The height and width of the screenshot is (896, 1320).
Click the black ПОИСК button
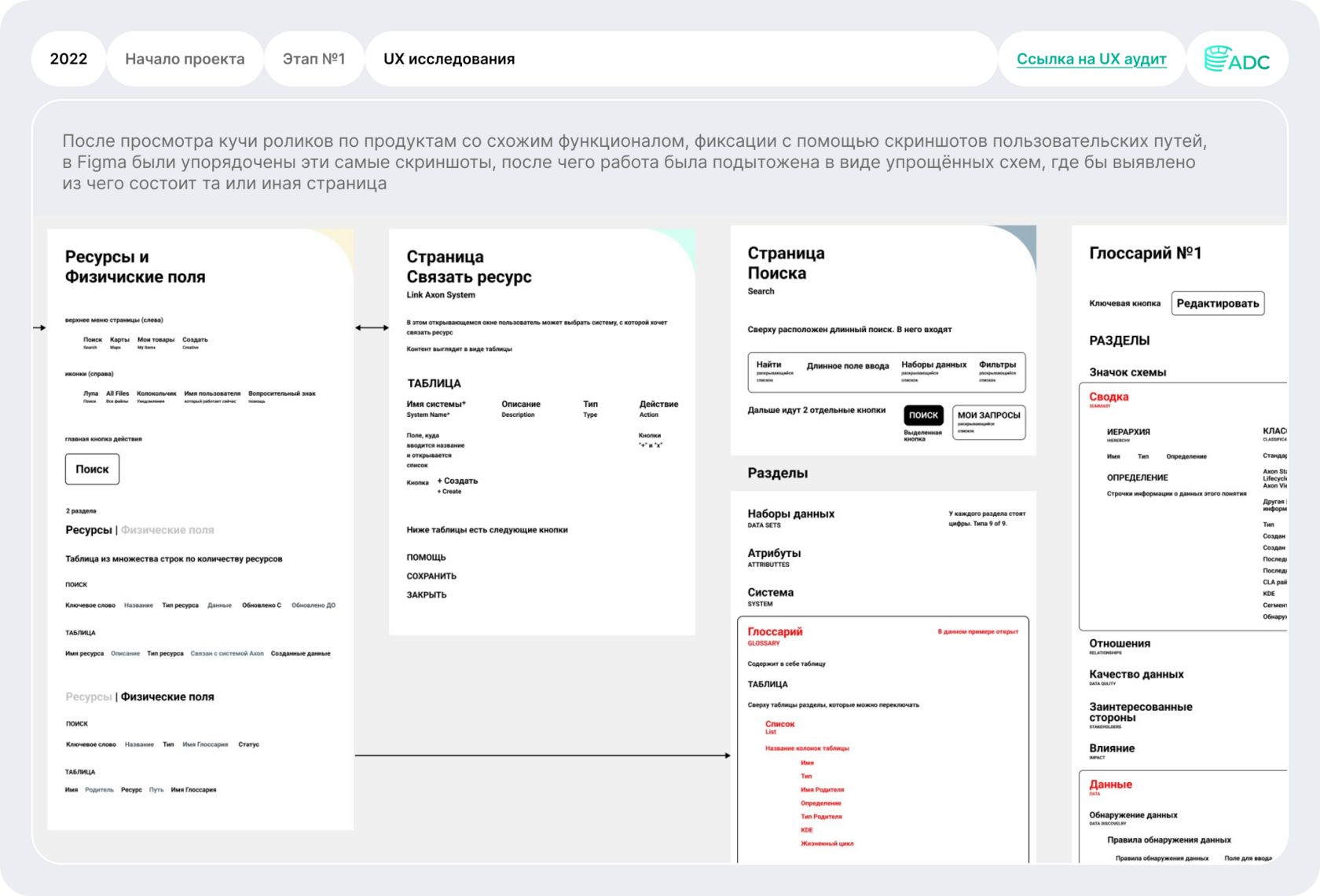(x=923, y=415)
